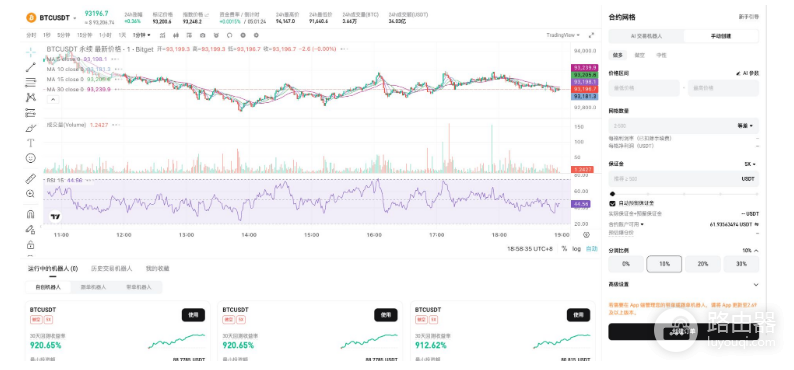Collapse the MA indicator legend
794x370 pixels.
(x=53, y=100)
